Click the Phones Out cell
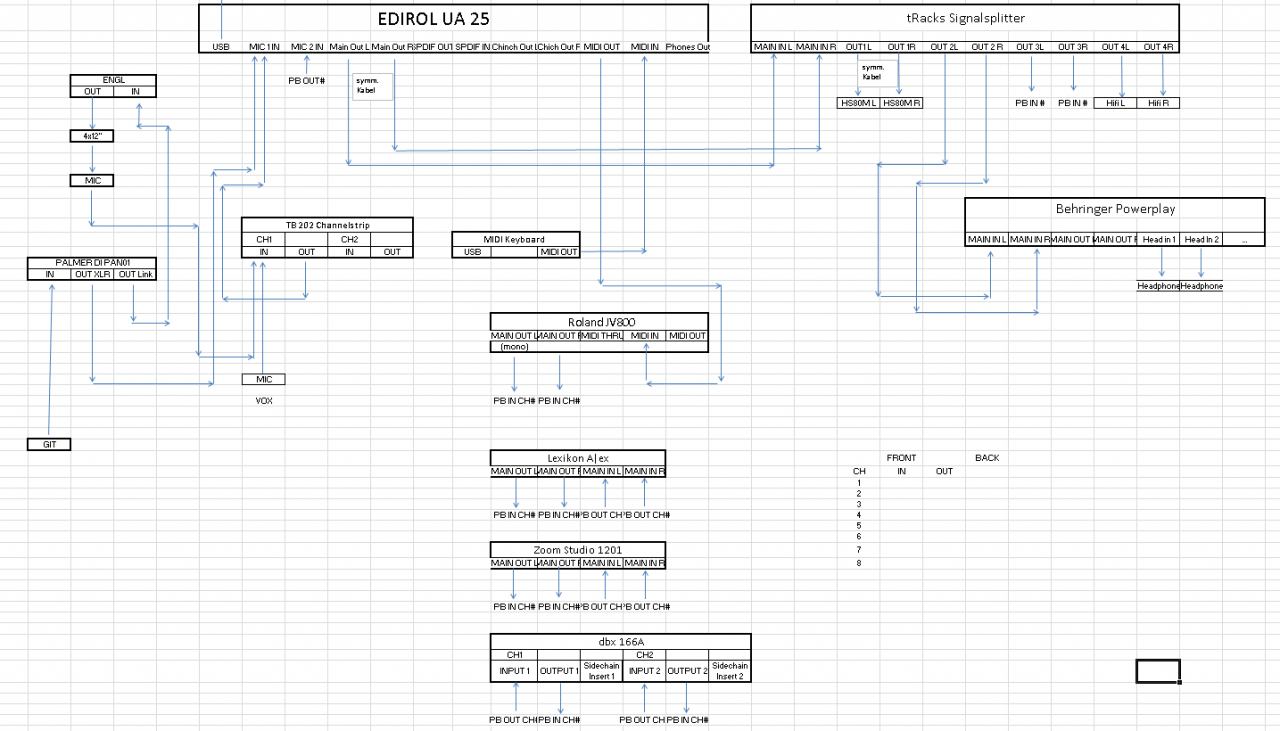Image resolution: width=1280 pixels, height=731 pixels. [687, 47]
